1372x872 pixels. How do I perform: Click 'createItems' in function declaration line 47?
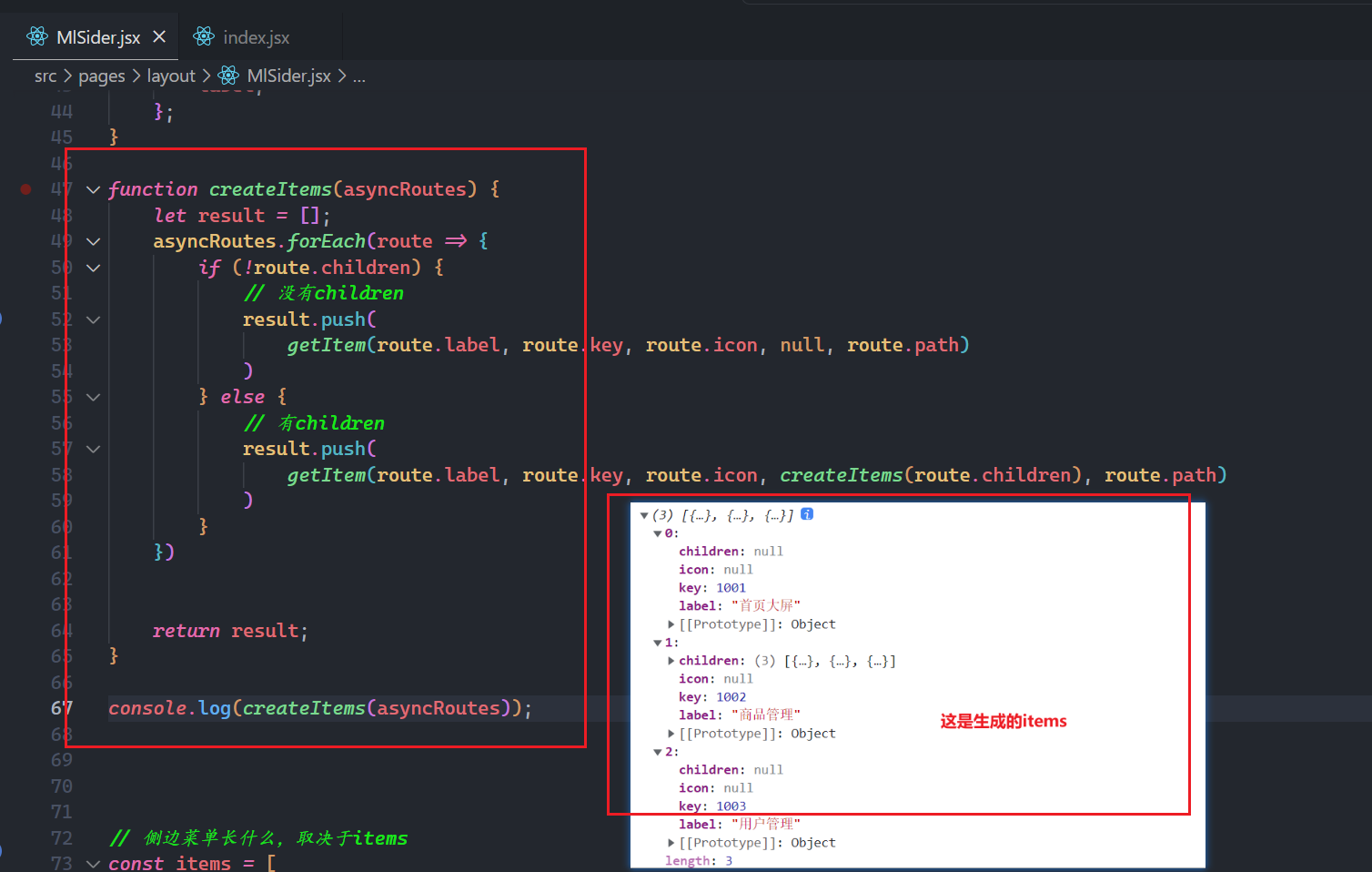(270, 189)
